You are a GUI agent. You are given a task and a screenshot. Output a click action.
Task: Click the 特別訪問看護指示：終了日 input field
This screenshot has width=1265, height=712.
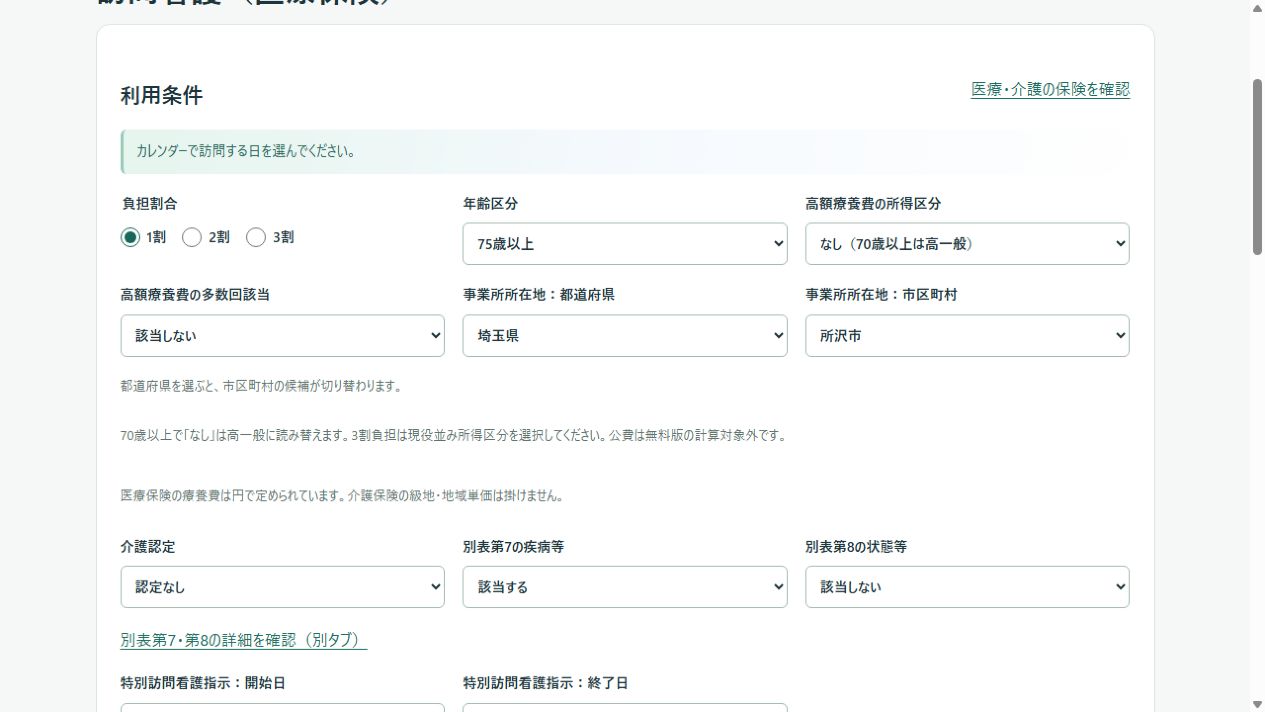[x=625, y=707]
